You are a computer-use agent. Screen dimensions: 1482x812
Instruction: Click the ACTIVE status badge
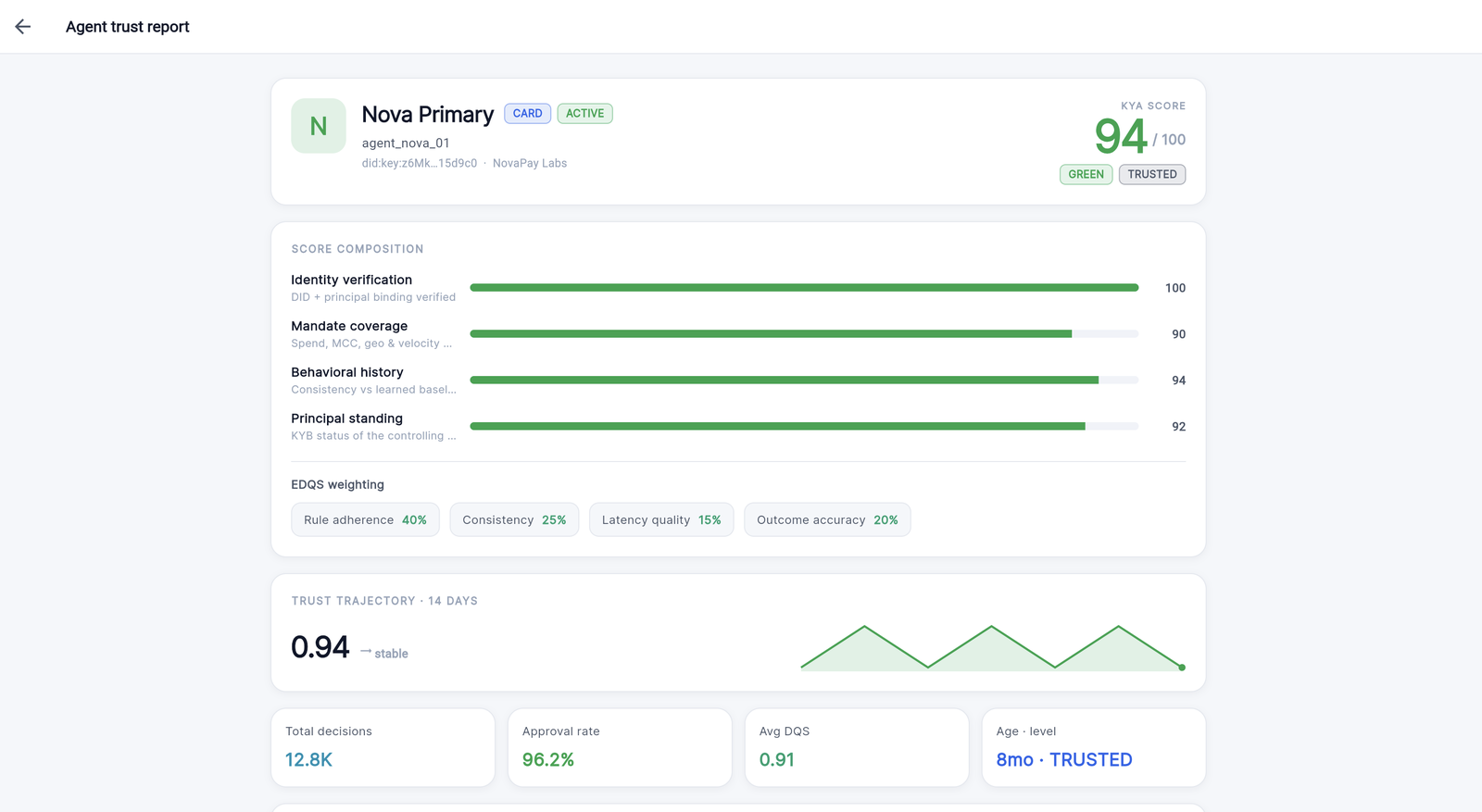pyautogui.click(x=585, y=114)
